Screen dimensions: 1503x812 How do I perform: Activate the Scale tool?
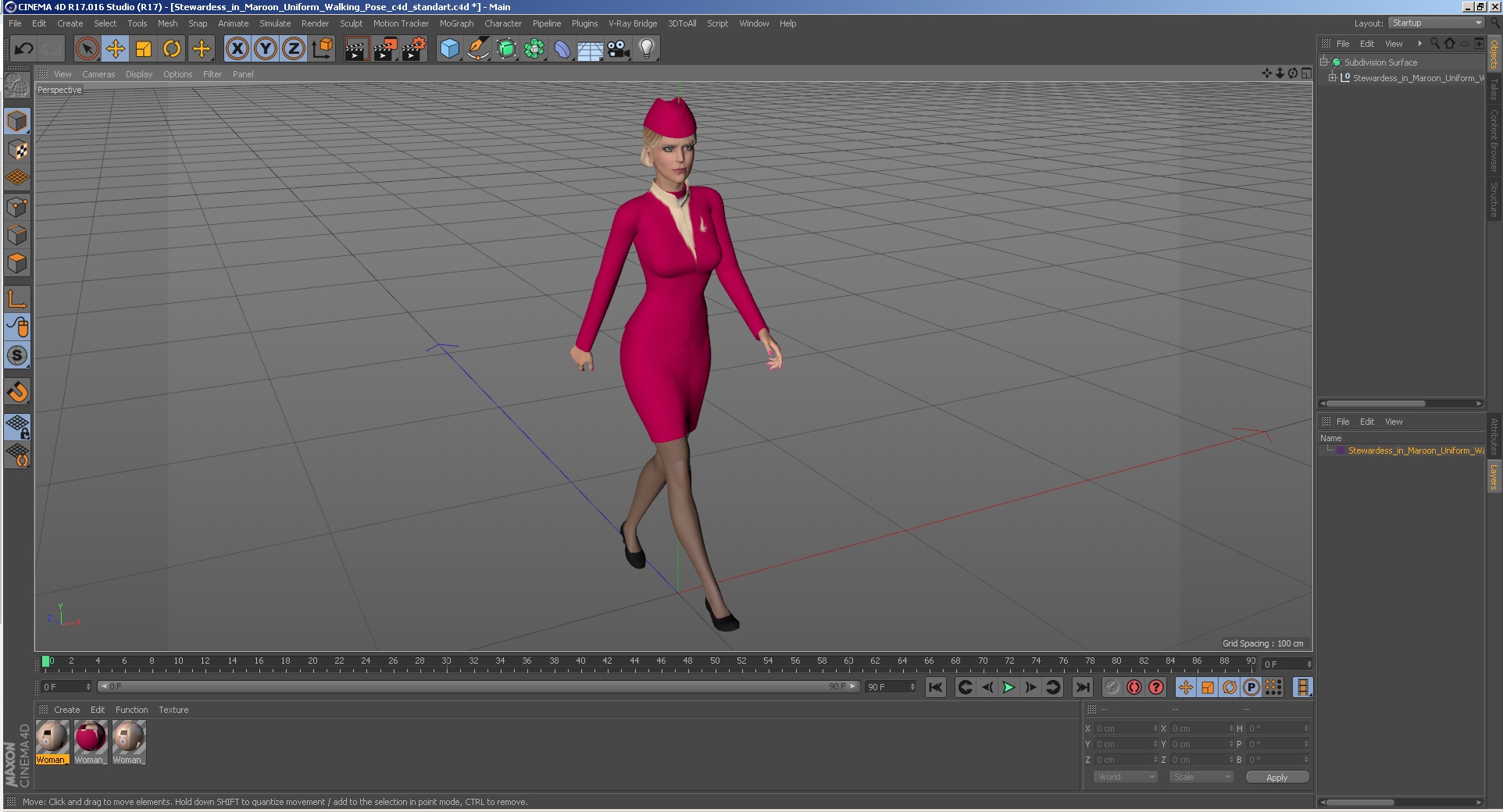[x=144, y=49]
